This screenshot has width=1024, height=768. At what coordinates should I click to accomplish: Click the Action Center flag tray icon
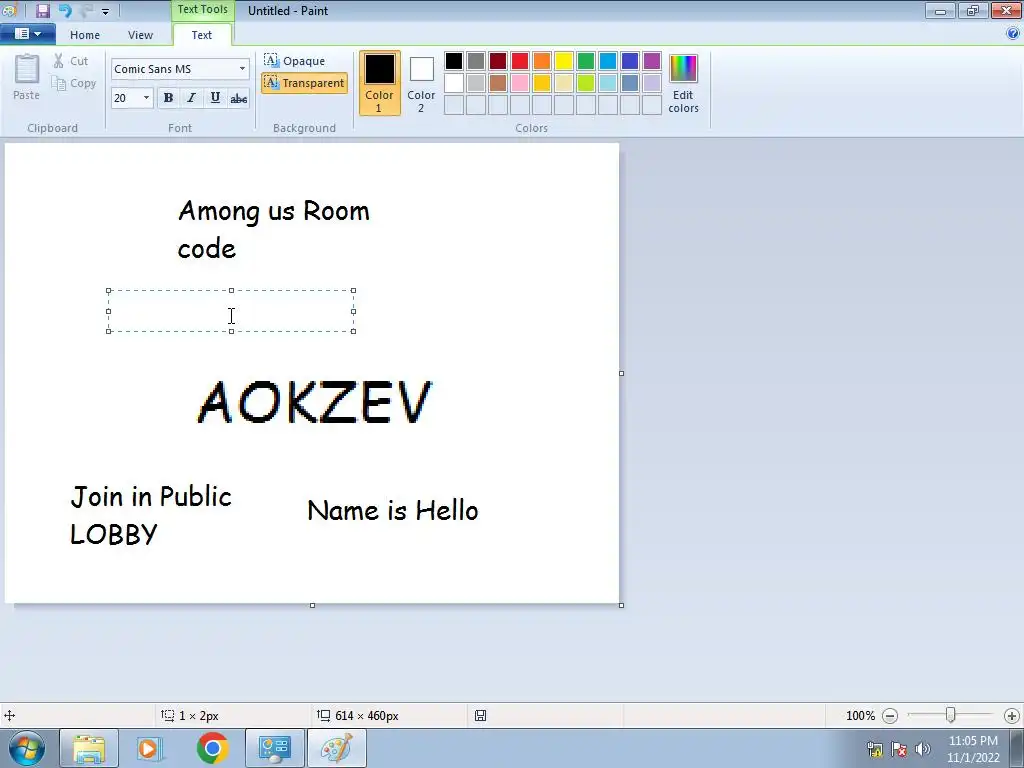[899, 748]
